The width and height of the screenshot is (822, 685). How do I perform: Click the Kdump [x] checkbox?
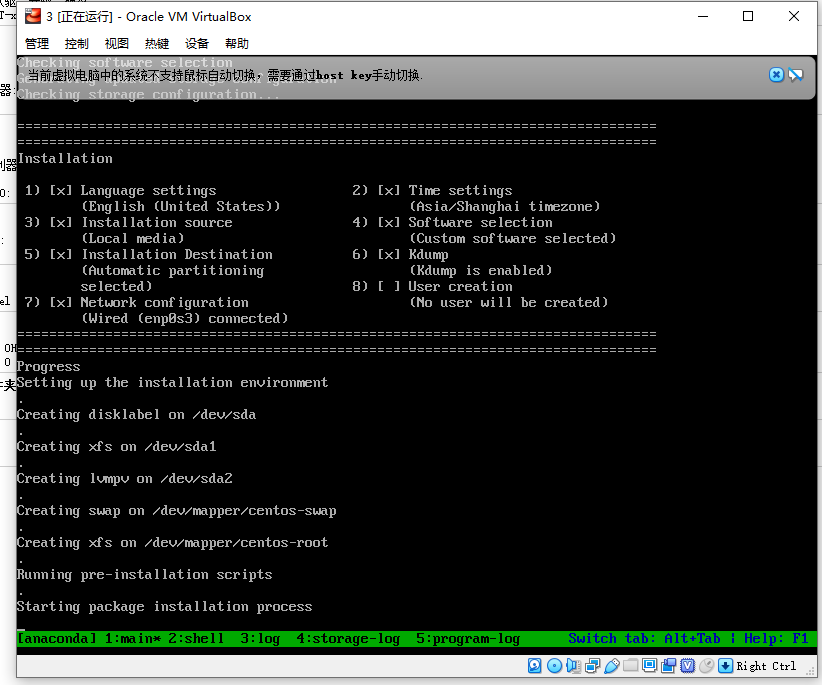[x=389, y=254]
